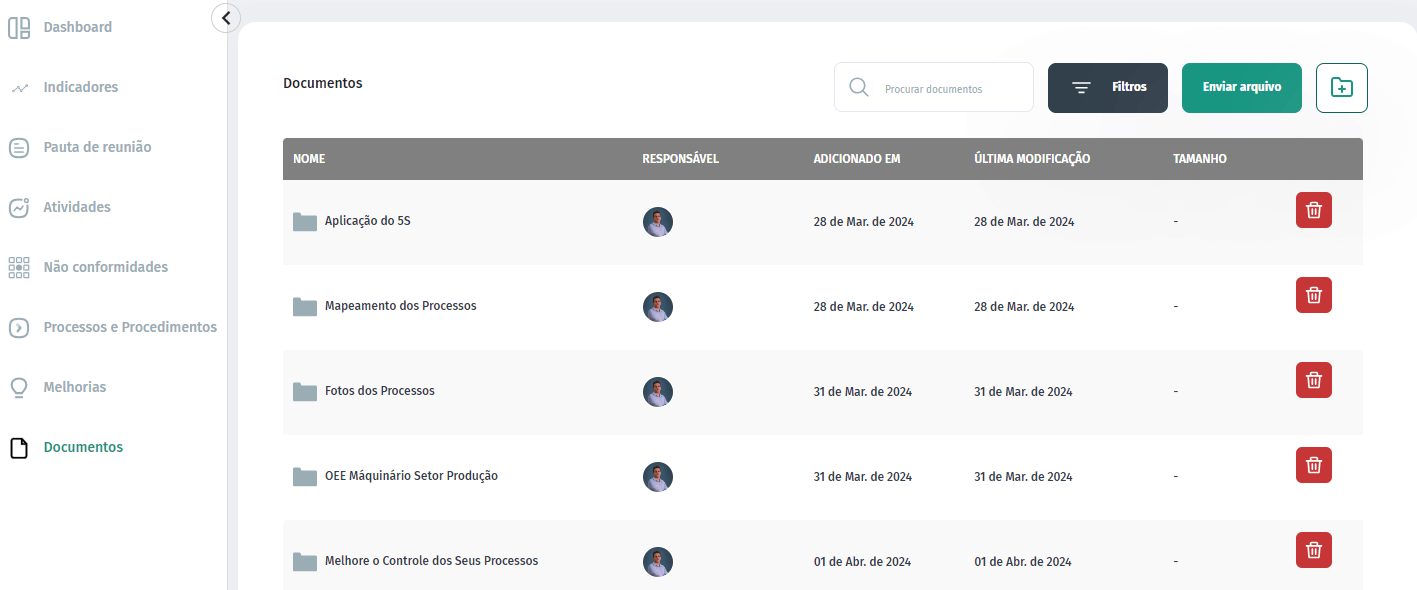
Task: Delete the Fotos dos Processos folder
Action: pos(1314,380)
